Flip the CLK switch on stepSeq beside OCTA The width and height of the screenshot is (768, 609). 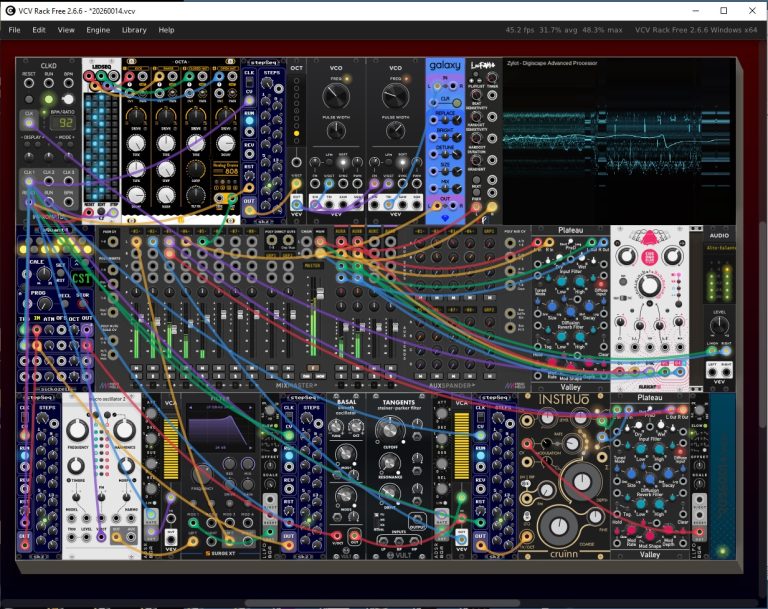click(249, 82)
